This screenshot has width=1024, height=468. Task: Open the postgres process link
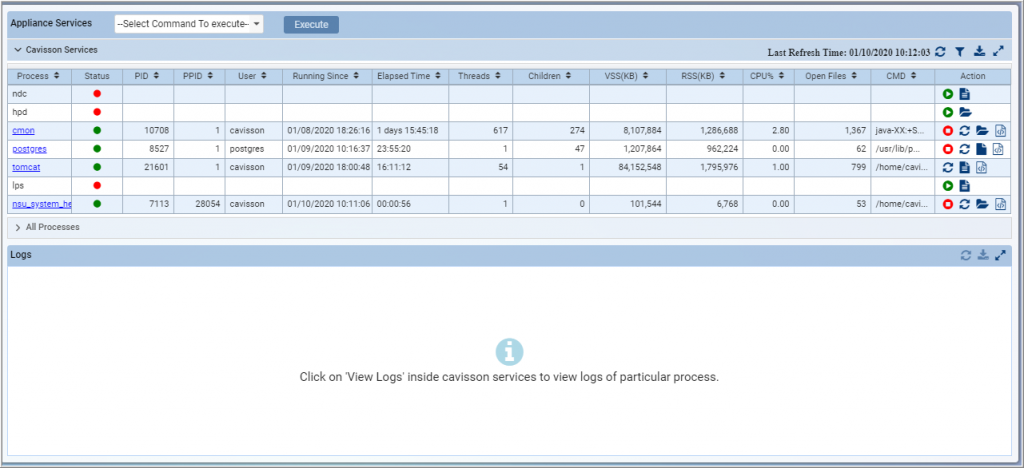pyautogui.click(x=29, y=149)
